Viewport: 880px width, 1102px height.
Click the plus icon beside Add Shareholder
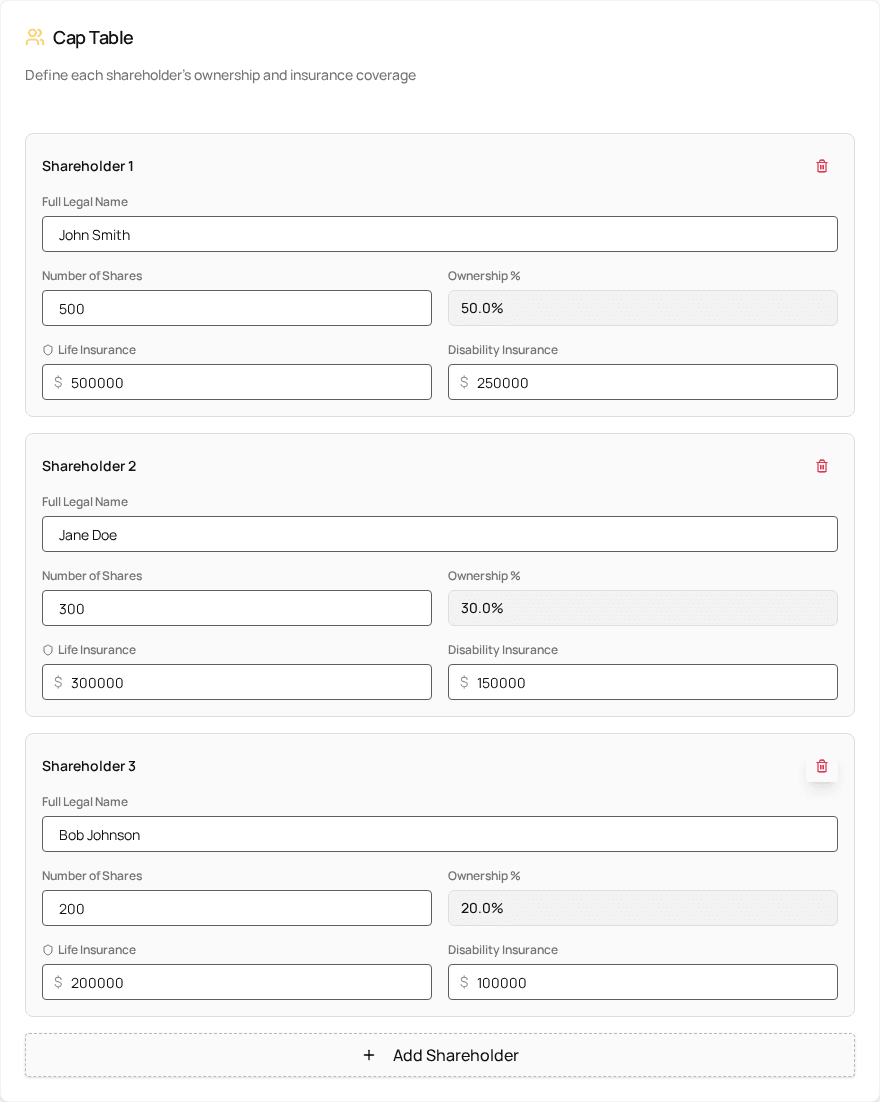click(369, 1055)
